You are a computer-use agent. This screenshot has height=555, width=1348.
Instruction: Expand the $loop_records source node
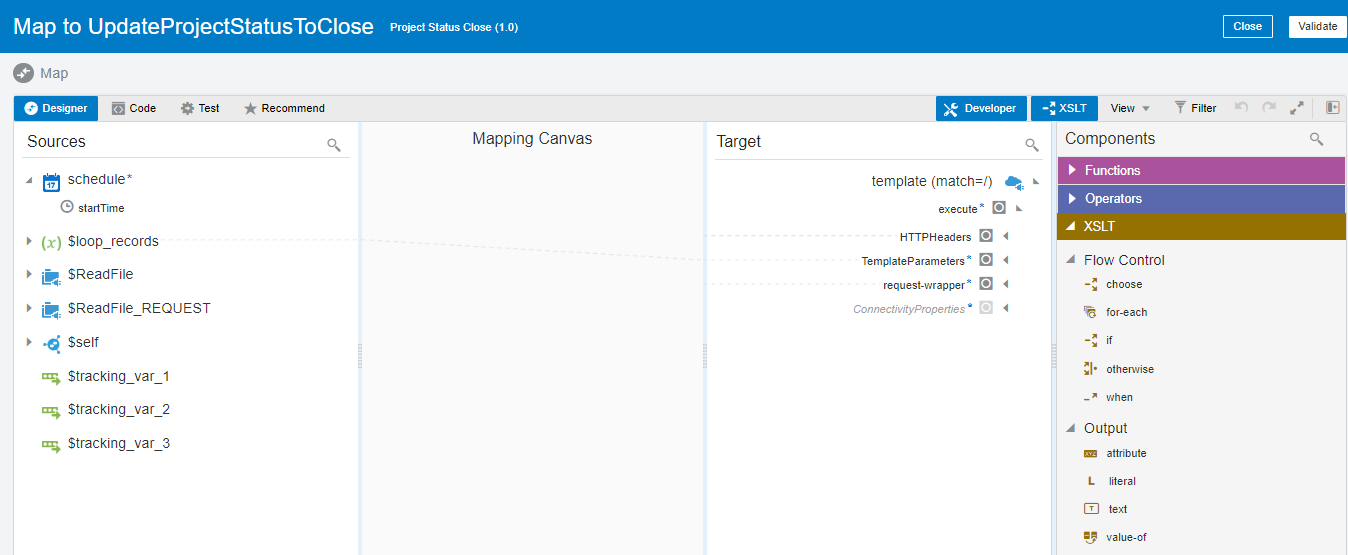tap(29, 241)
